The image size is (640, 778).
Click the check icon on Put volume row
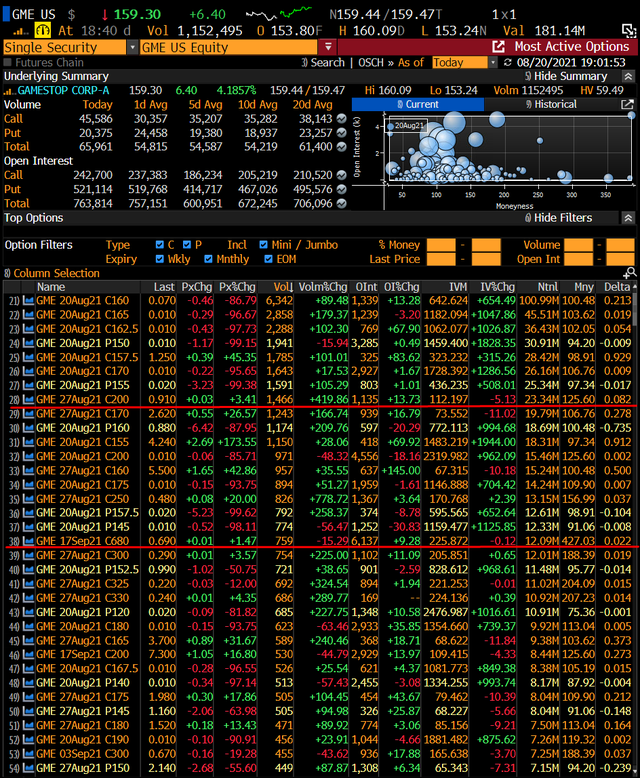[341, 133]
